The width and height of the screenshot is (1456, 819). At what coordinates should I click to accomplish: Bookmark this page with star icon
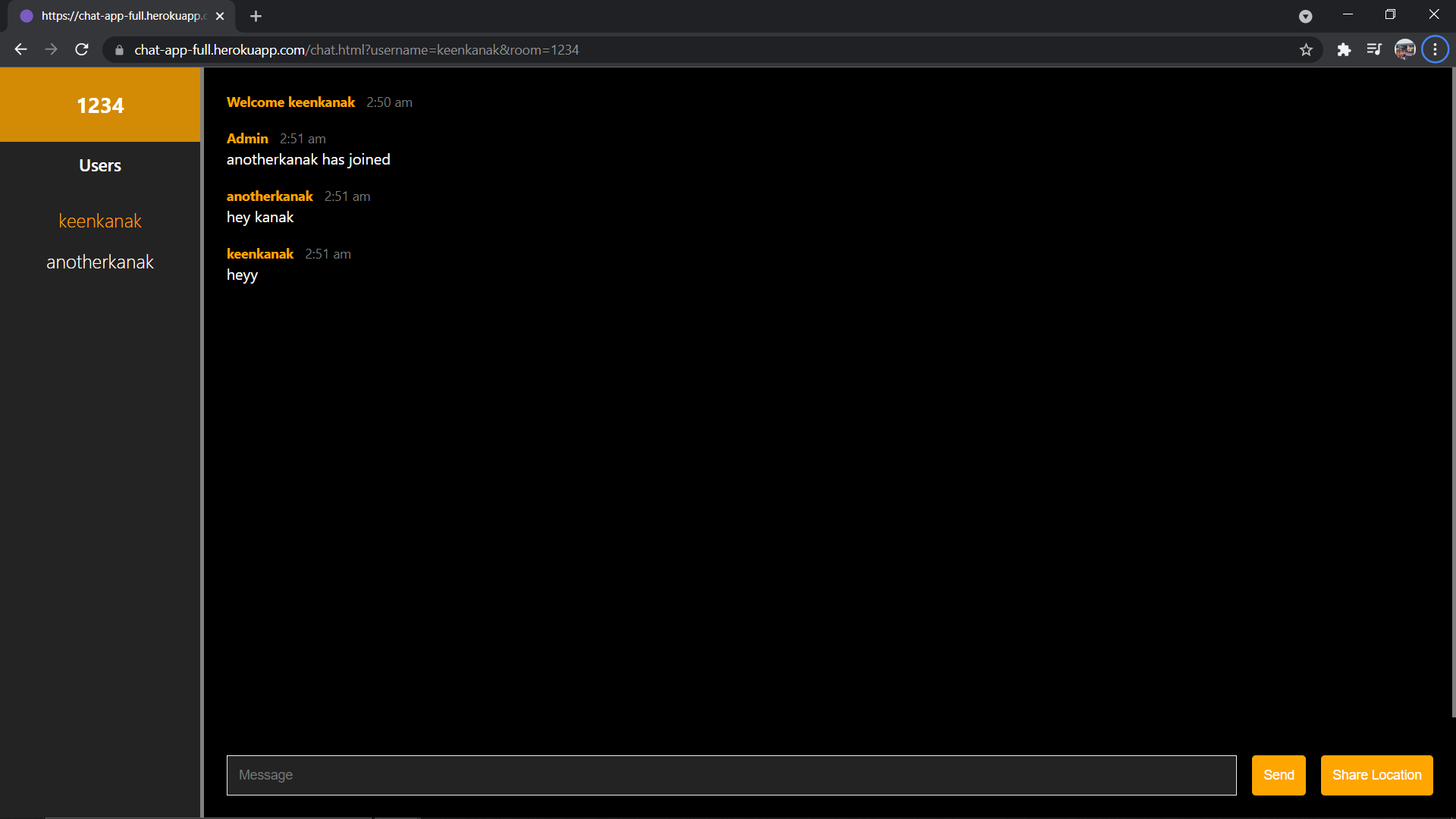[x=1306, y=50]
